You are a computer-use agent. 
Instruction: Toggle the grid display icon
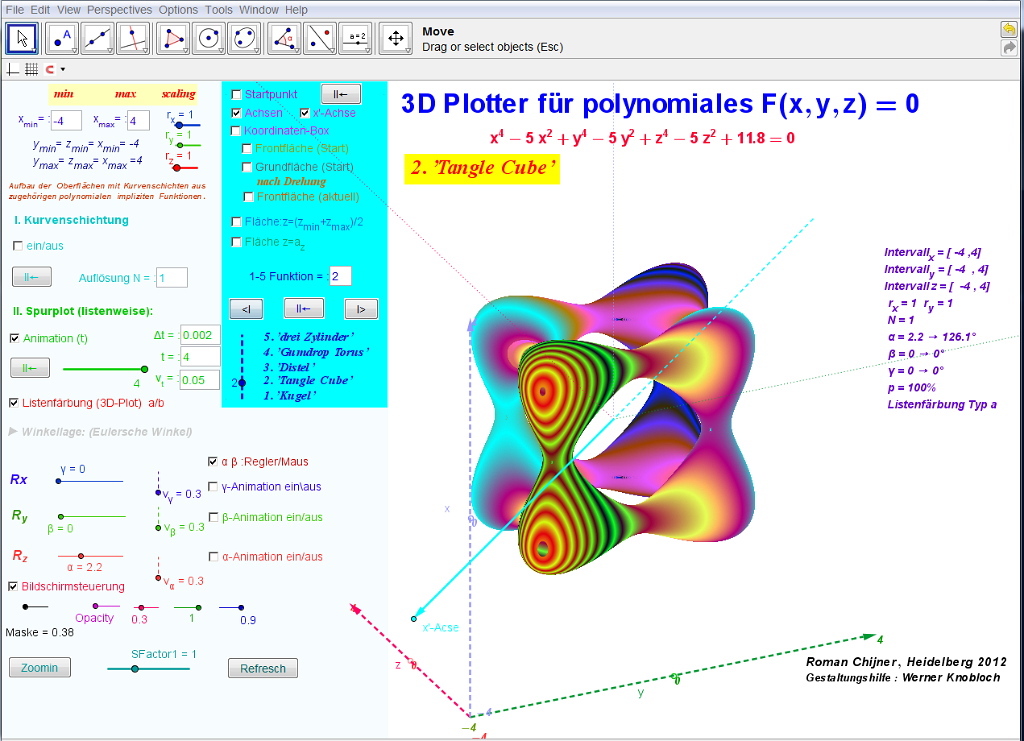31,69
